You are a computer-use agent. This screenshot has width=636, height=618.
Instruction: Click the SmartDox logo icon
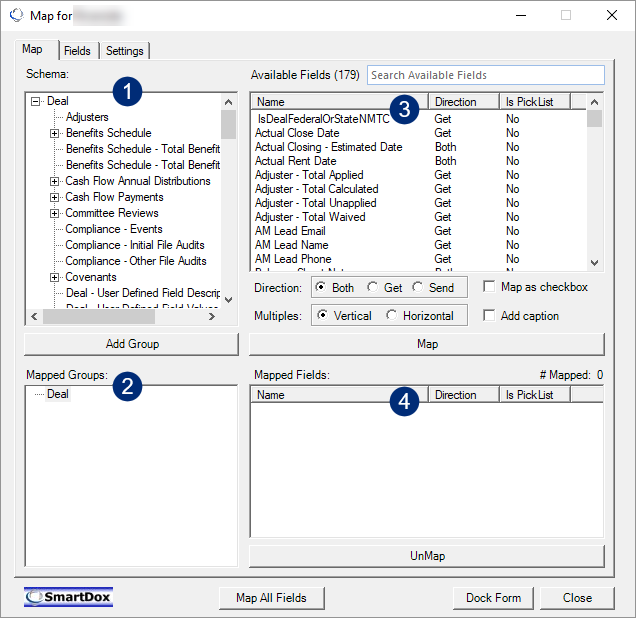coord(68,597)
